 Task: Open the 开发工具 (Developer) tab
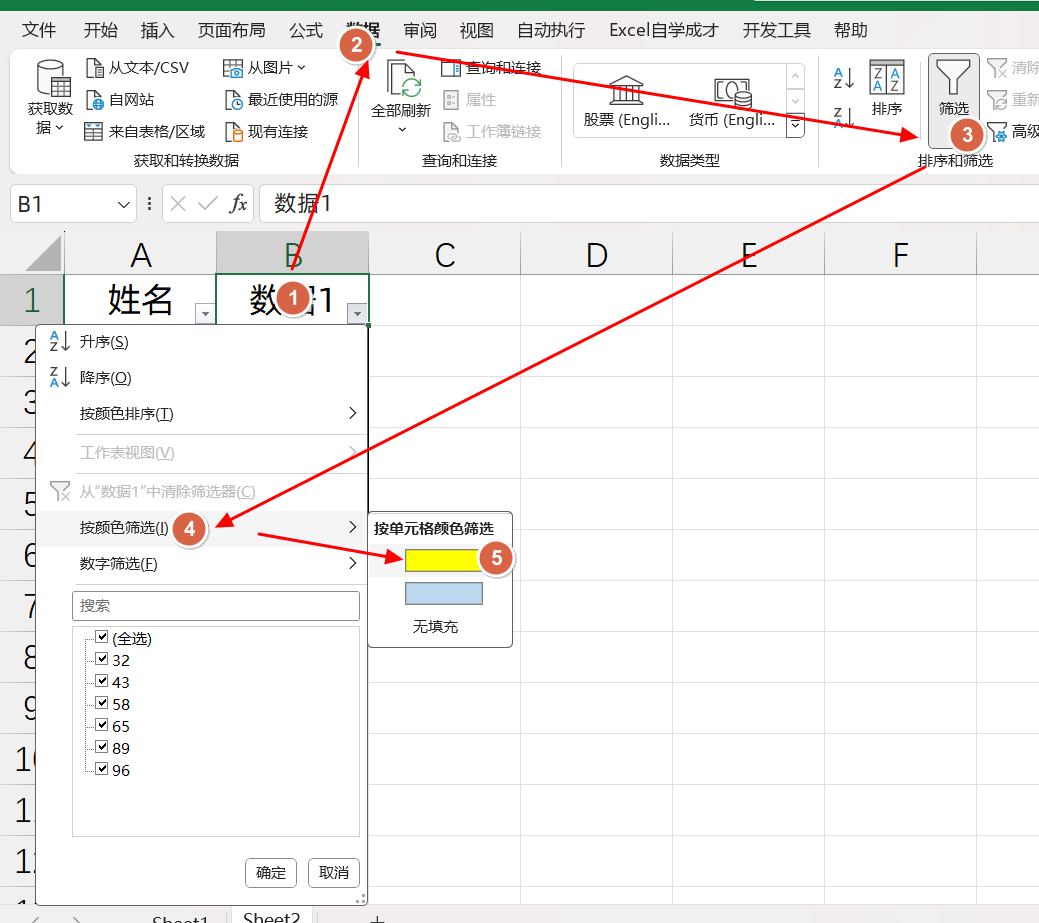click(x=776, y=30)
